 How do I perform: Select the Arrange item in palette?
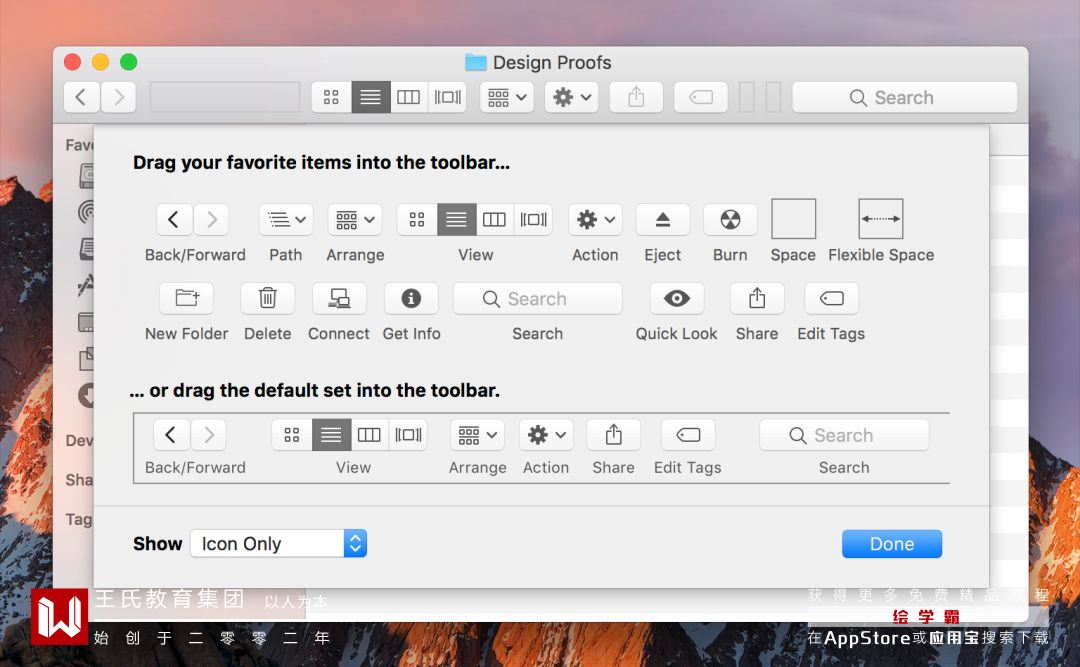(355, 220)
